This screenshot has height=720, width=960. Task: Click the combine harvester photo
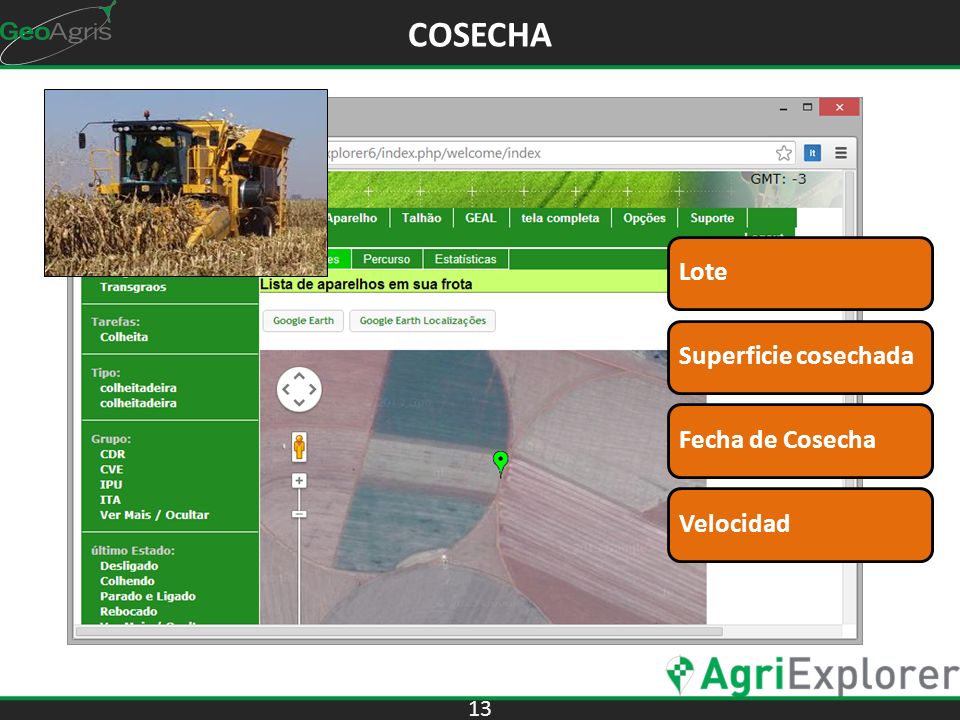[x=186, y=183]
